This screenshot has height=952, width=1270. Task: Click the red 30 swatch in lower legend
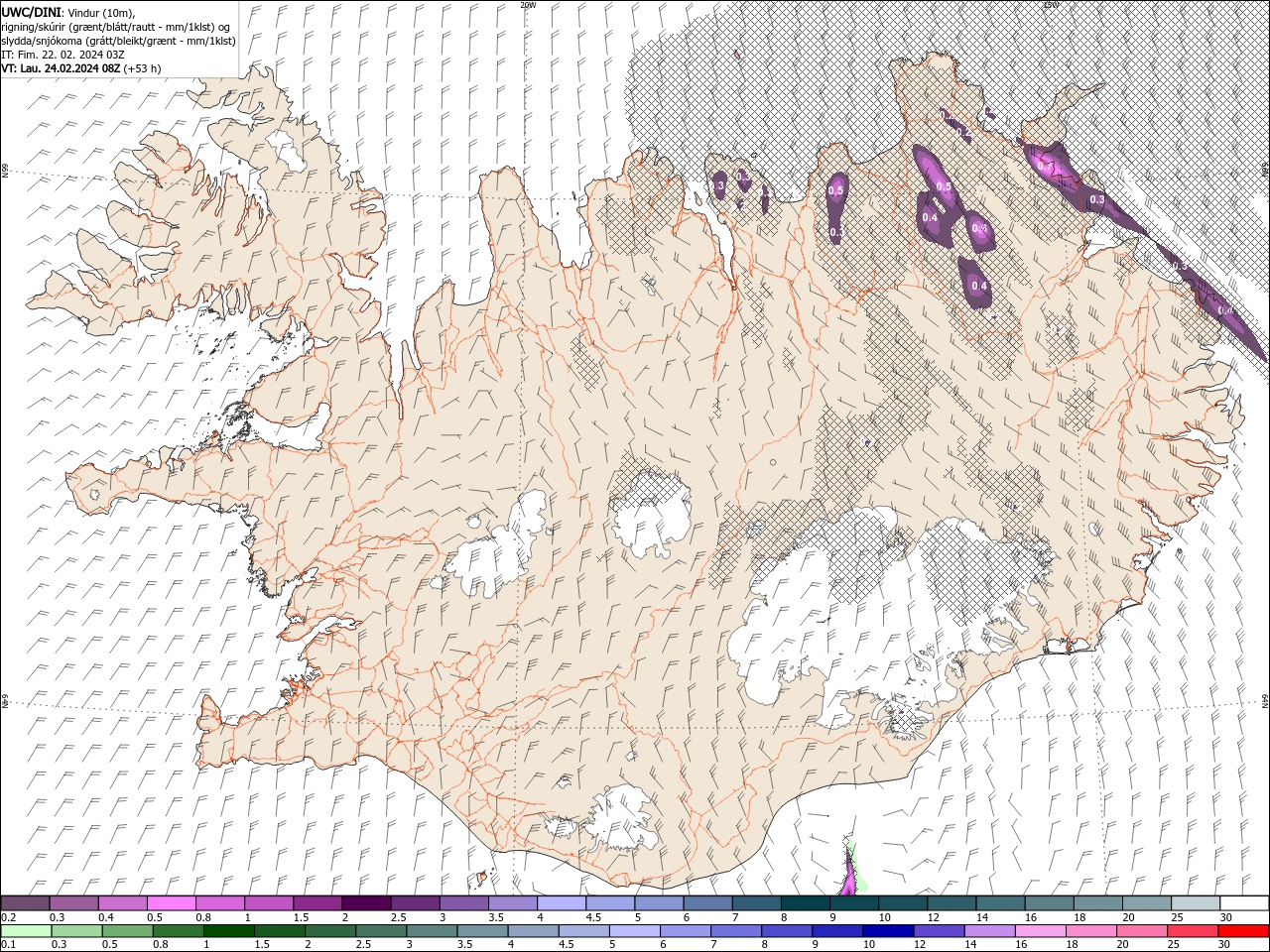point(1244,931)
